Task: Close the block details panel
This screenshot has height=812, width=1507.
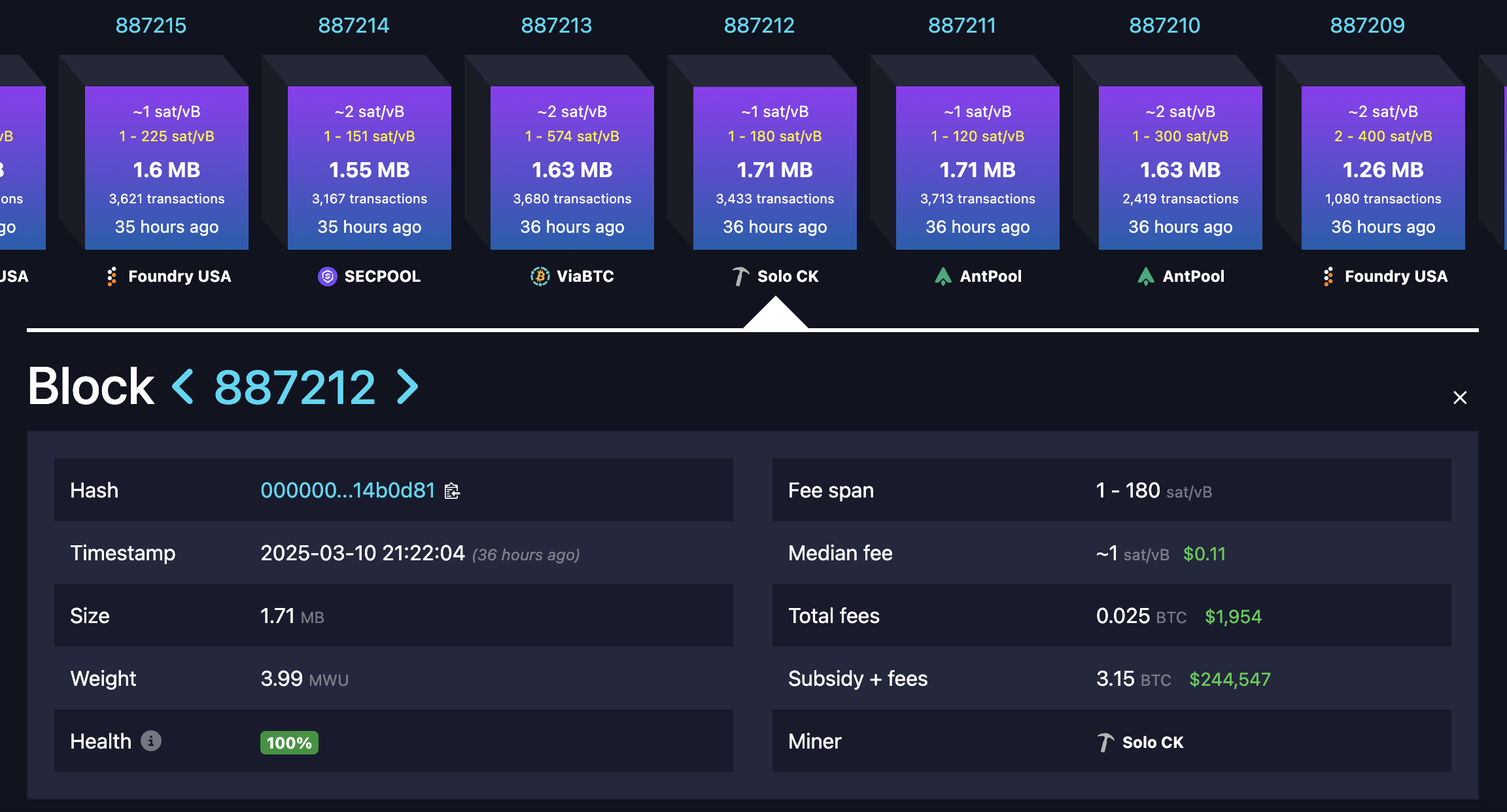Action: (1460, 398)
